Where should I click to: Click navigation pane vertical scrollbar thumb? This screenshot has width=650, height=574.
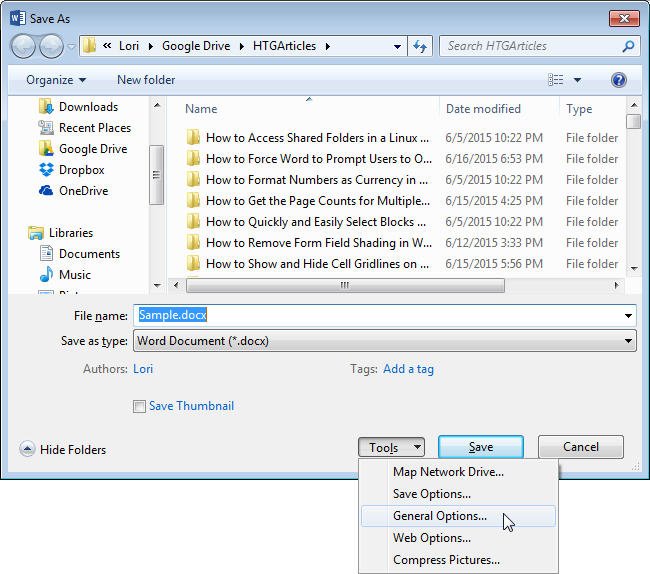tap(156, 175)
